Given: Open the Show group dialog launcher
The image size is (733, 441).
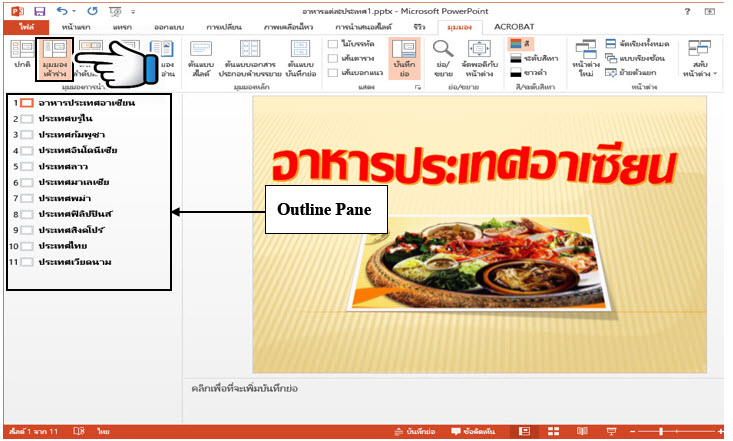Looking at the screenshot, I should (417, 87).
